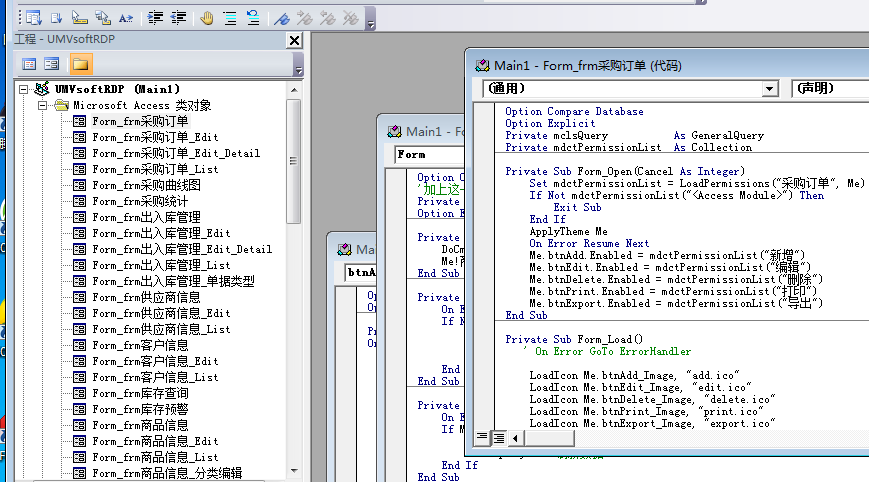Select Form_frm出入库管理 tree item
869x482 pixels.
coord(146,217)
